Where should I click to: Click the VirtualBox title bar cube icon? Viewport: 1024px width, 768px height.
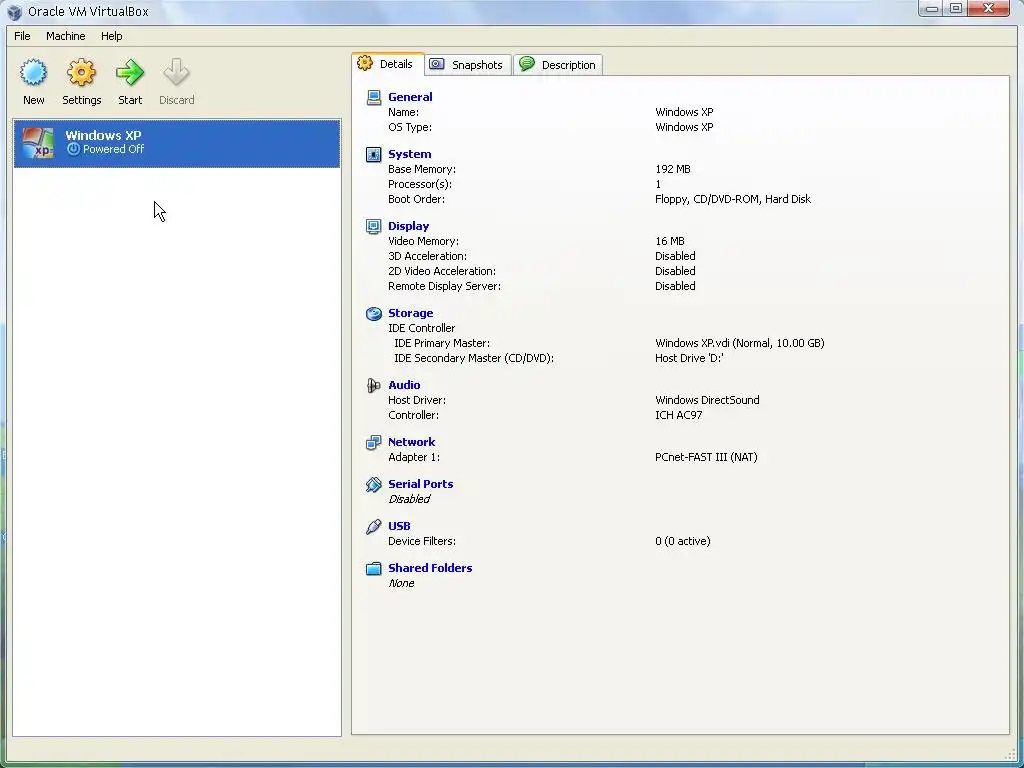tap(14, 12)
